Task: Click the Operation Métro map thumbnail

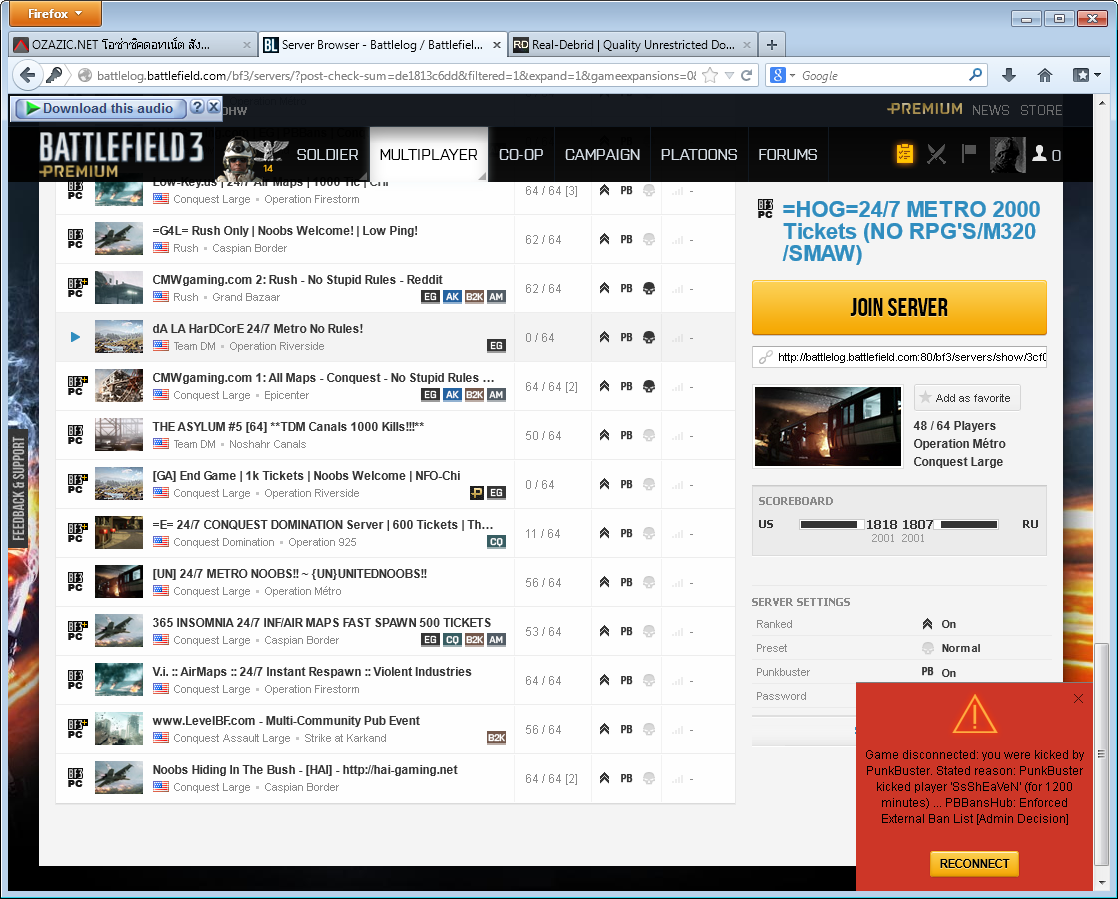Action: coord(828,426)
